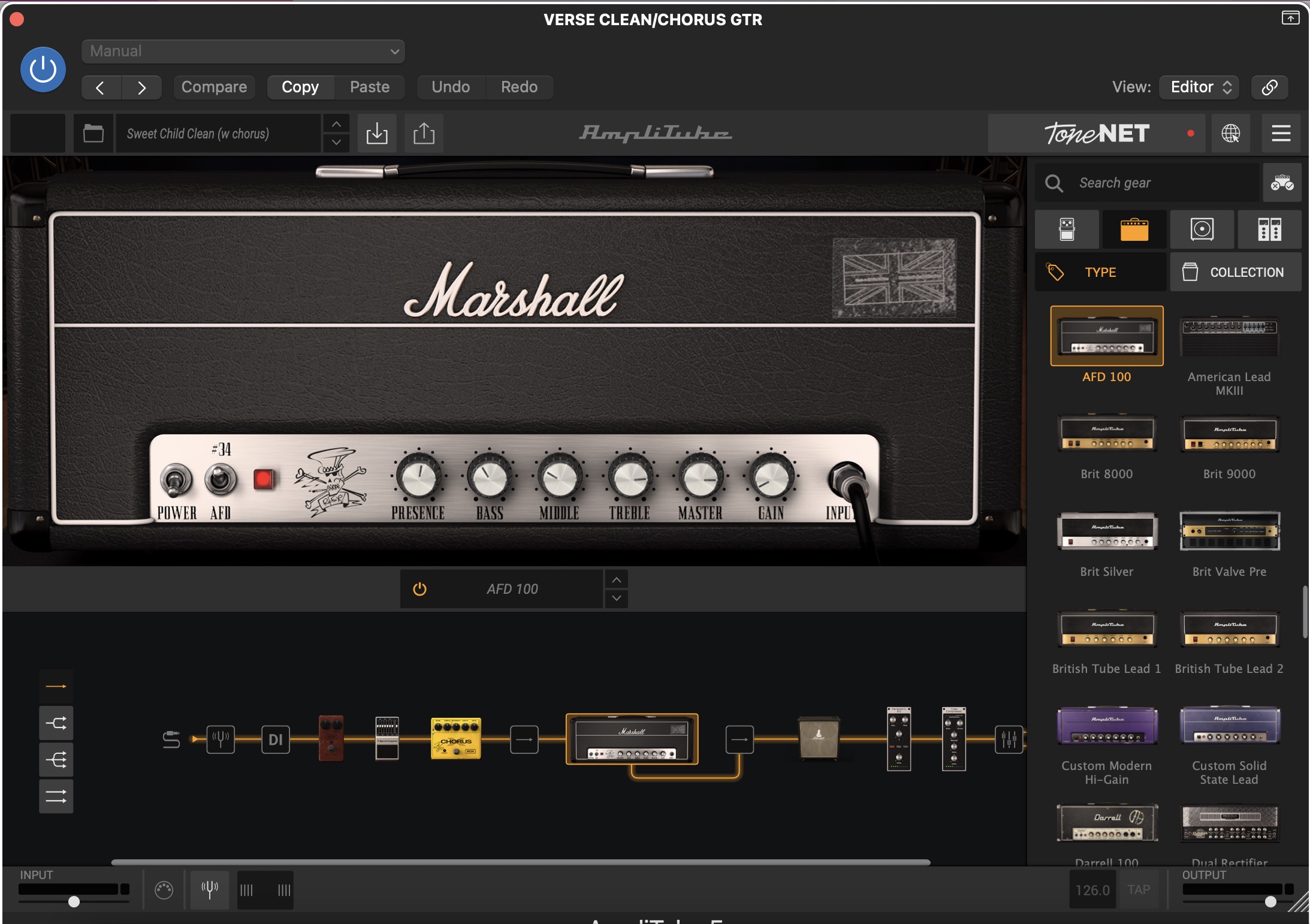Select the American Lead MKIII amp
The height and width of the screenshot is (924, 1310).
1230,337
